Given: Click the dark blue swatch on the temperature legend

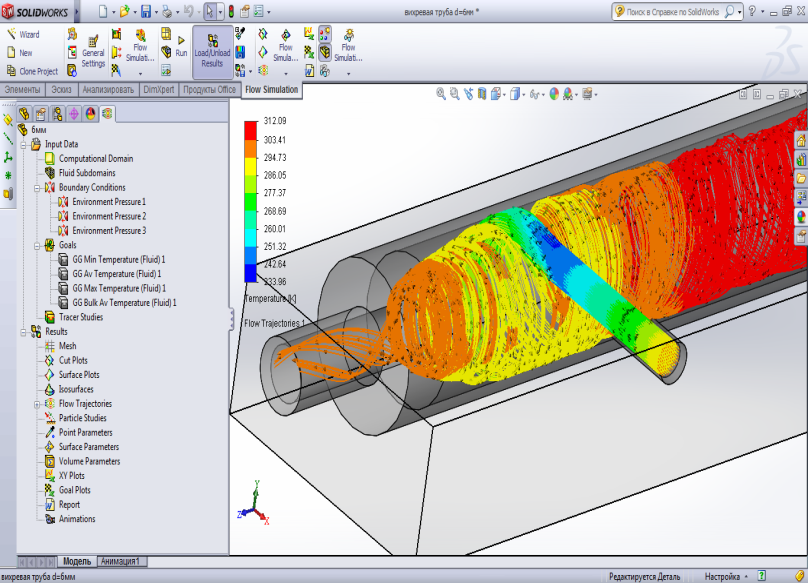Looking at the screenshot, I should point(250,273).
